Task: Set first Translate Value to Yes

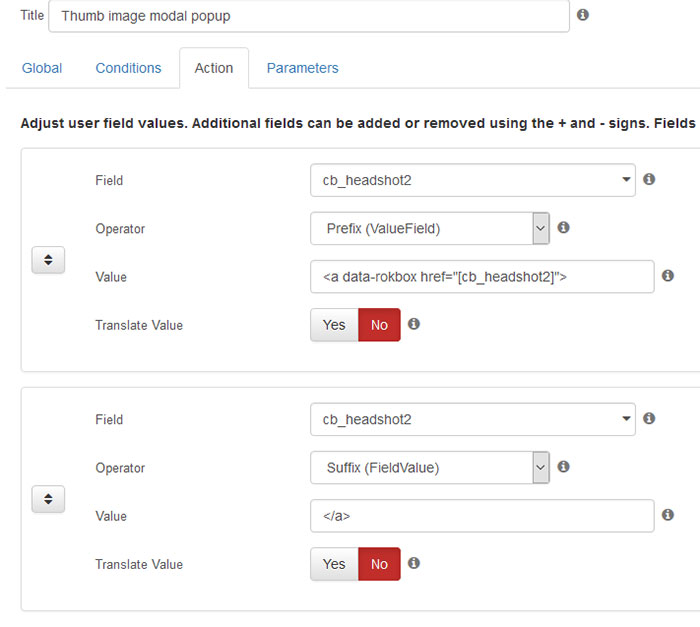Action: coord(334,325)
